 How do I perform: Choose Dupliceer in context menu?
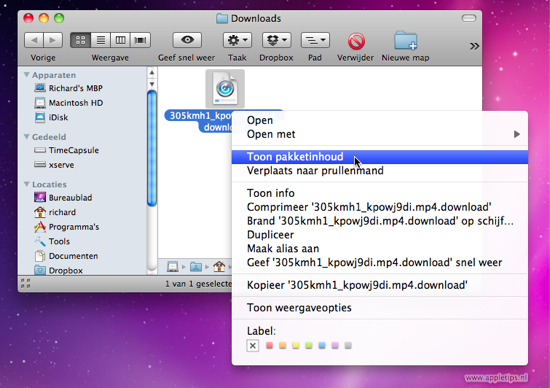click(380, 235)
